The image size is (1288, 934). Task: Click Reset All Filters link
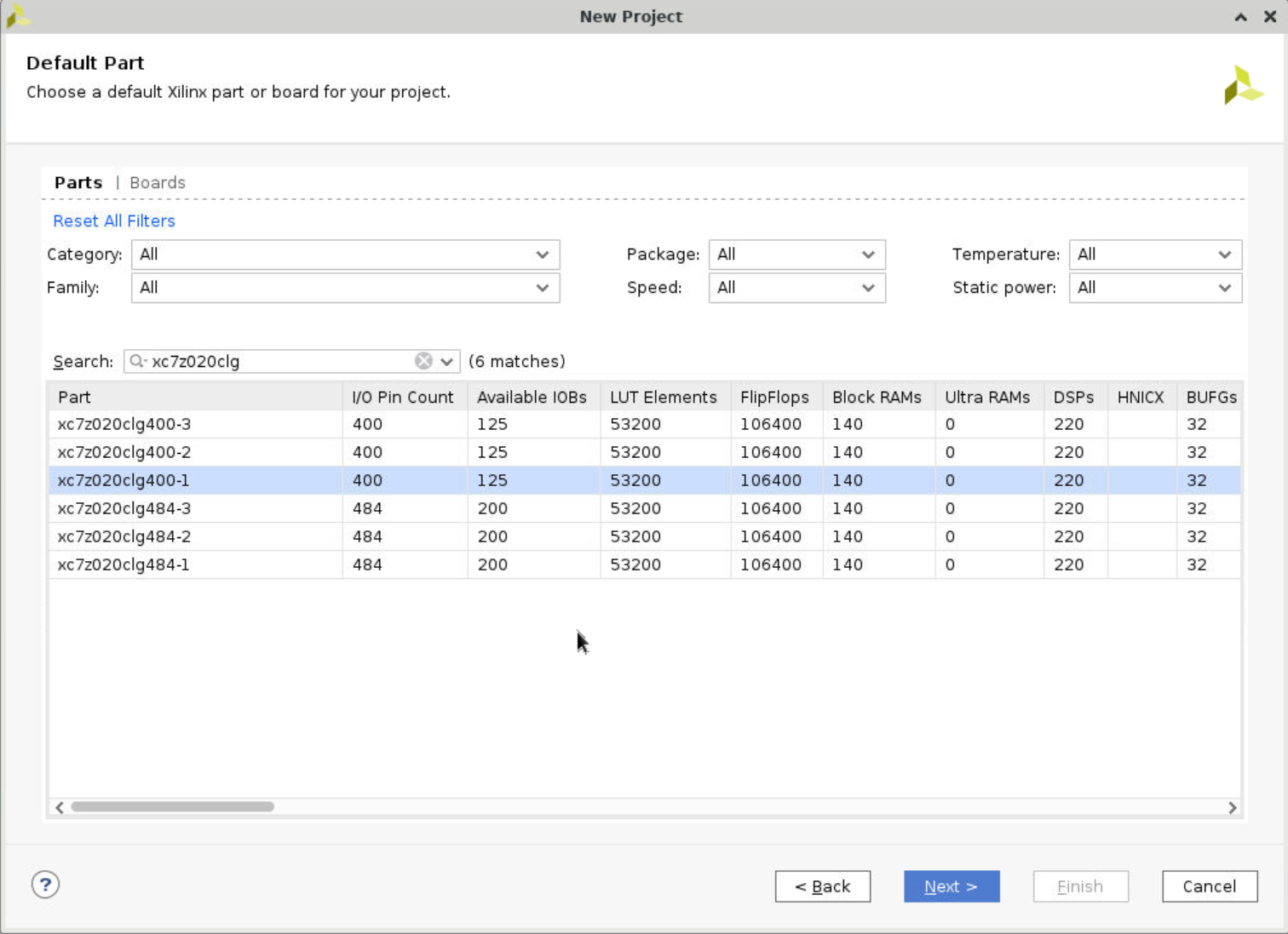(x=114, y=221)
